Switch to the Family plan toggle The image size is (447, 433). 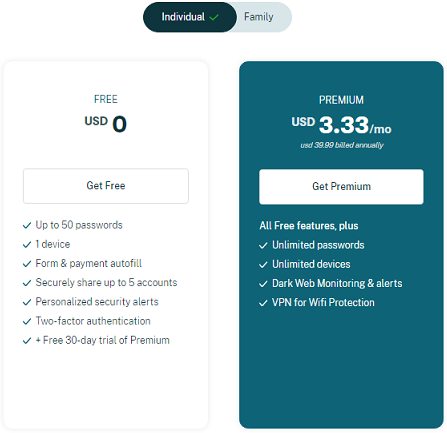259,17
